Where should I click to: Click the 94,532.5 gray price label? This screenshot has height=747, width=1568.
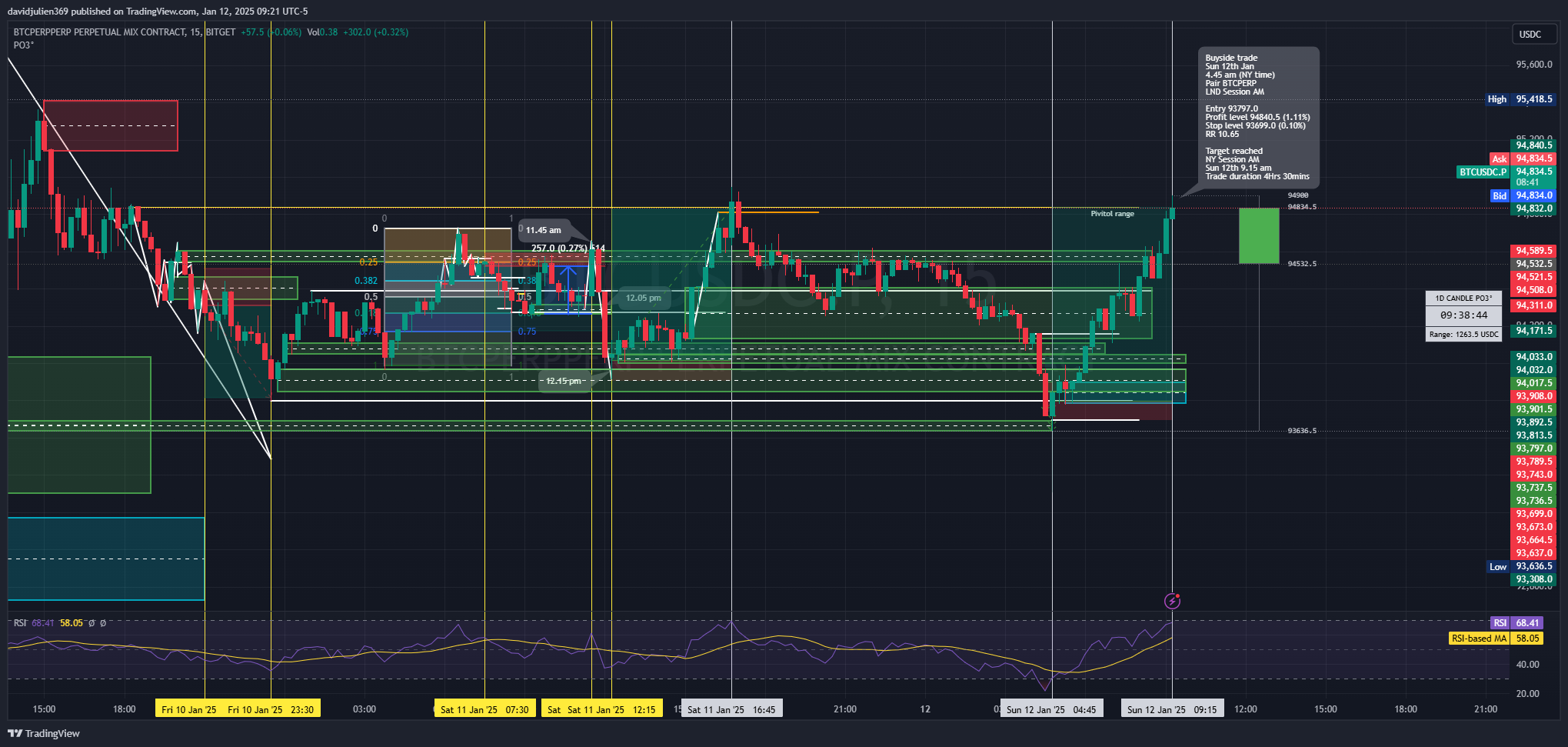[1533, 264]
